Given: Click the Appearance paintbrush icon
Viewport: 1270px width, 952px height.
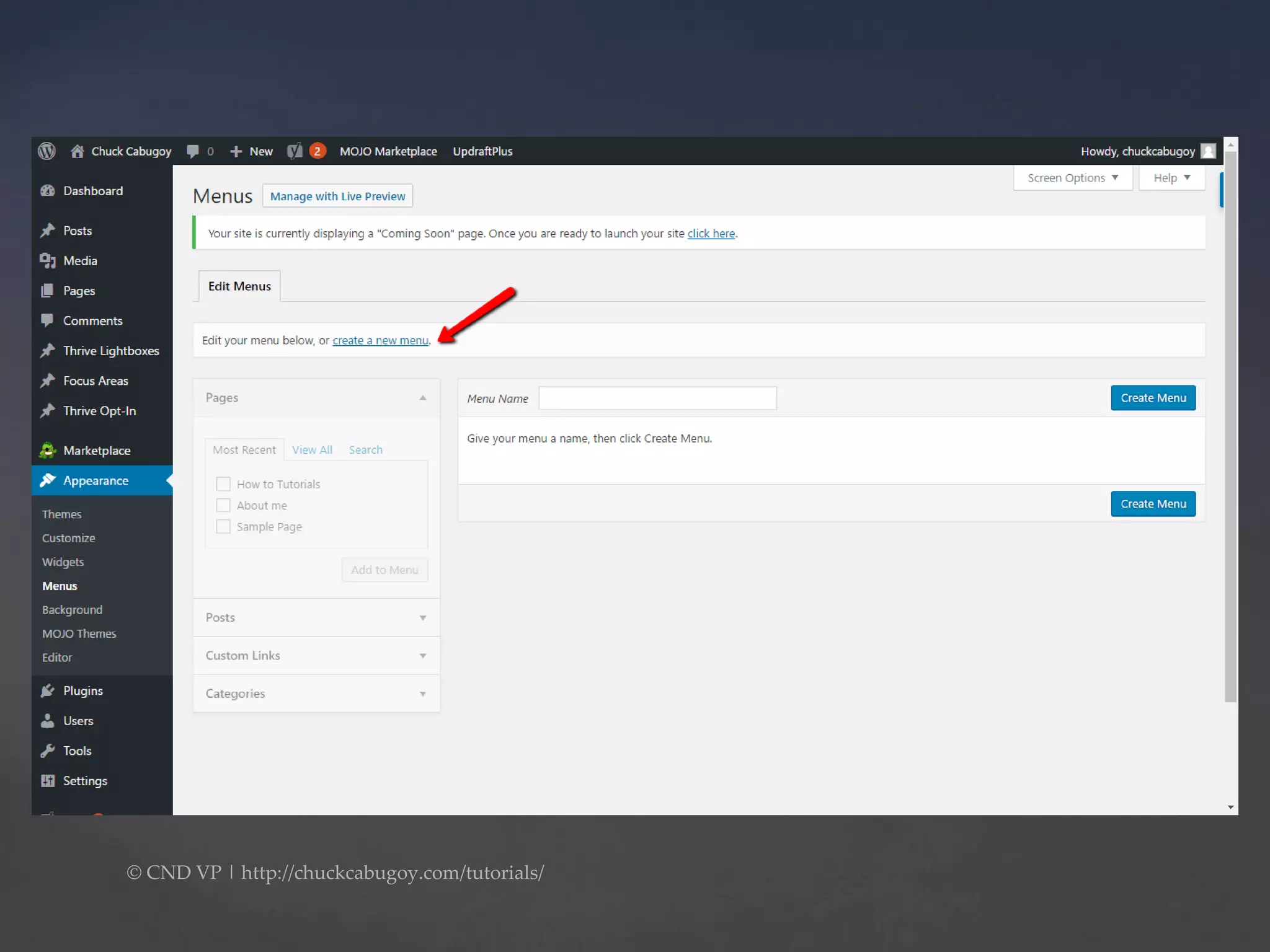Looking at the screenshot, I should pos(48,480).
